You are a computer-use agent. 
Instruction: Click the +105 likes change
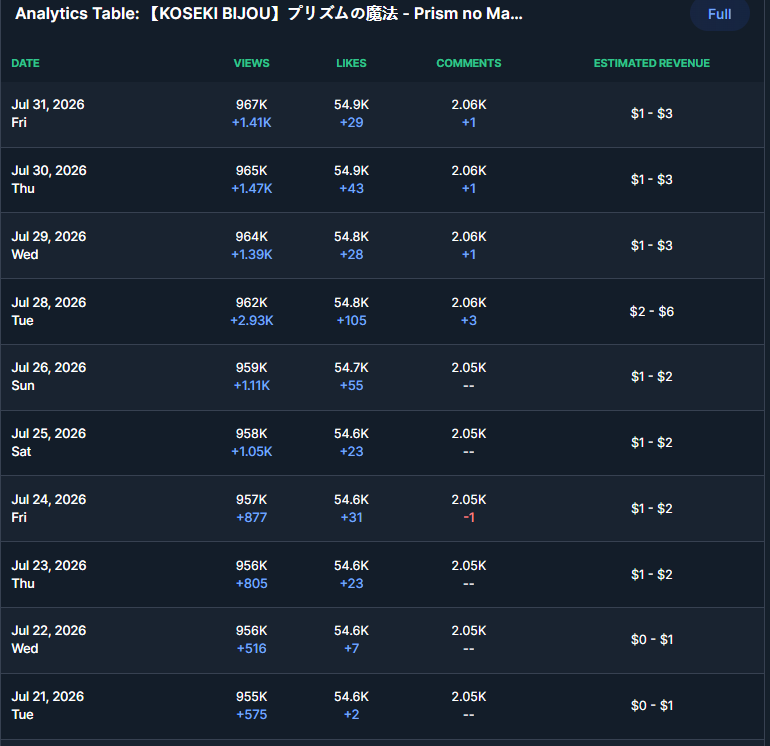point(352,321)
